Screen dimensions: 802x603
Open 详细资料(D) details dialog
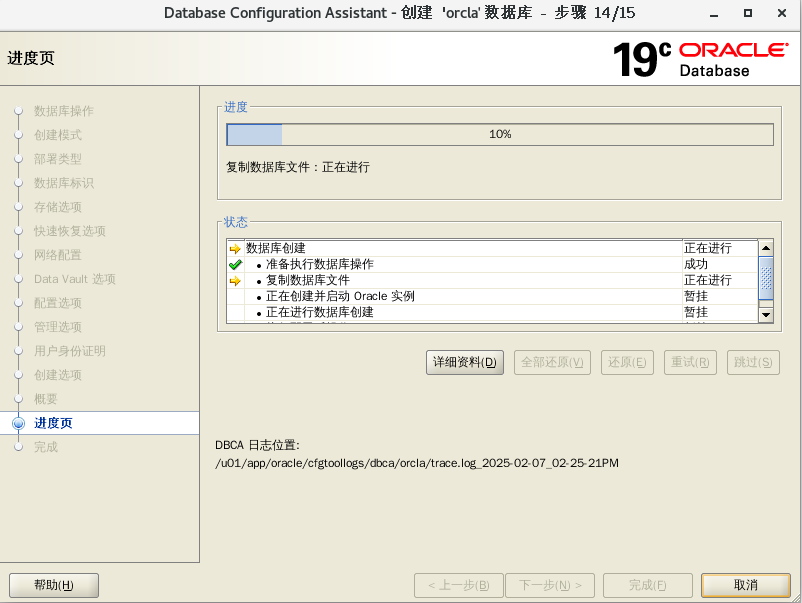coord(465,362)
